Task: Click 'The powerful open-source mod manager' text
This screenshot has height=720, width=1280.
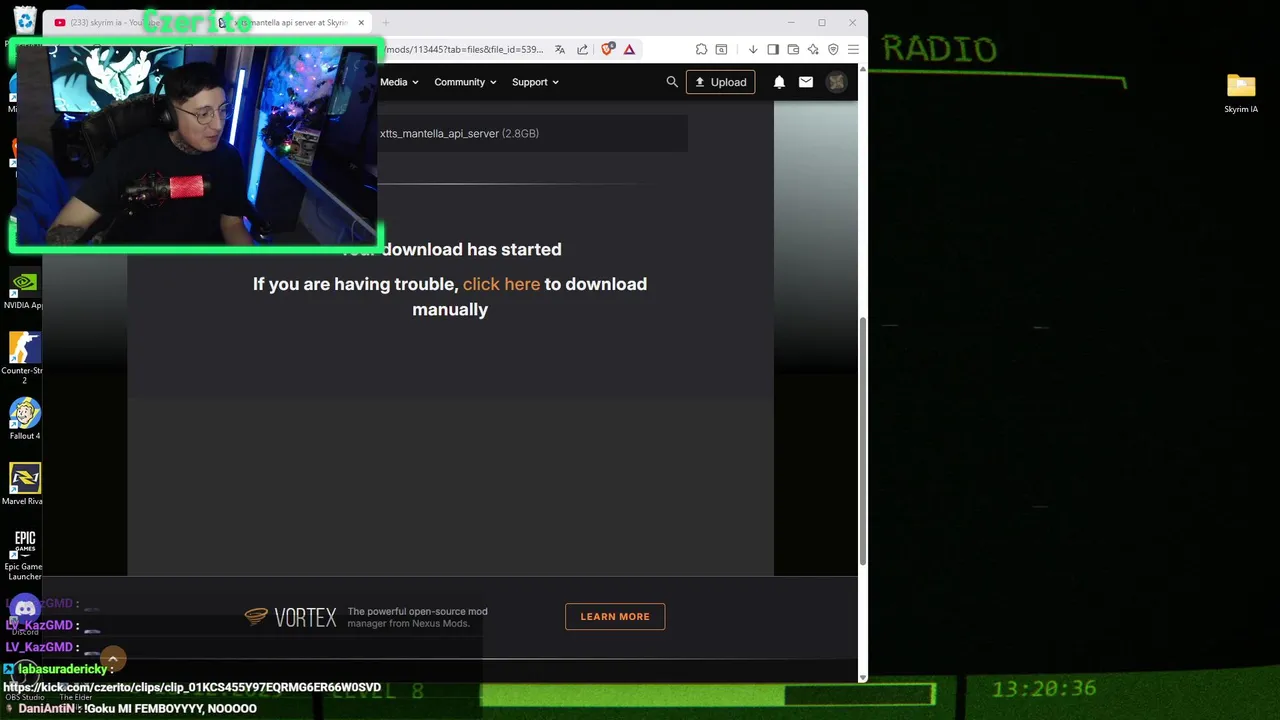Action: [417, 617]
